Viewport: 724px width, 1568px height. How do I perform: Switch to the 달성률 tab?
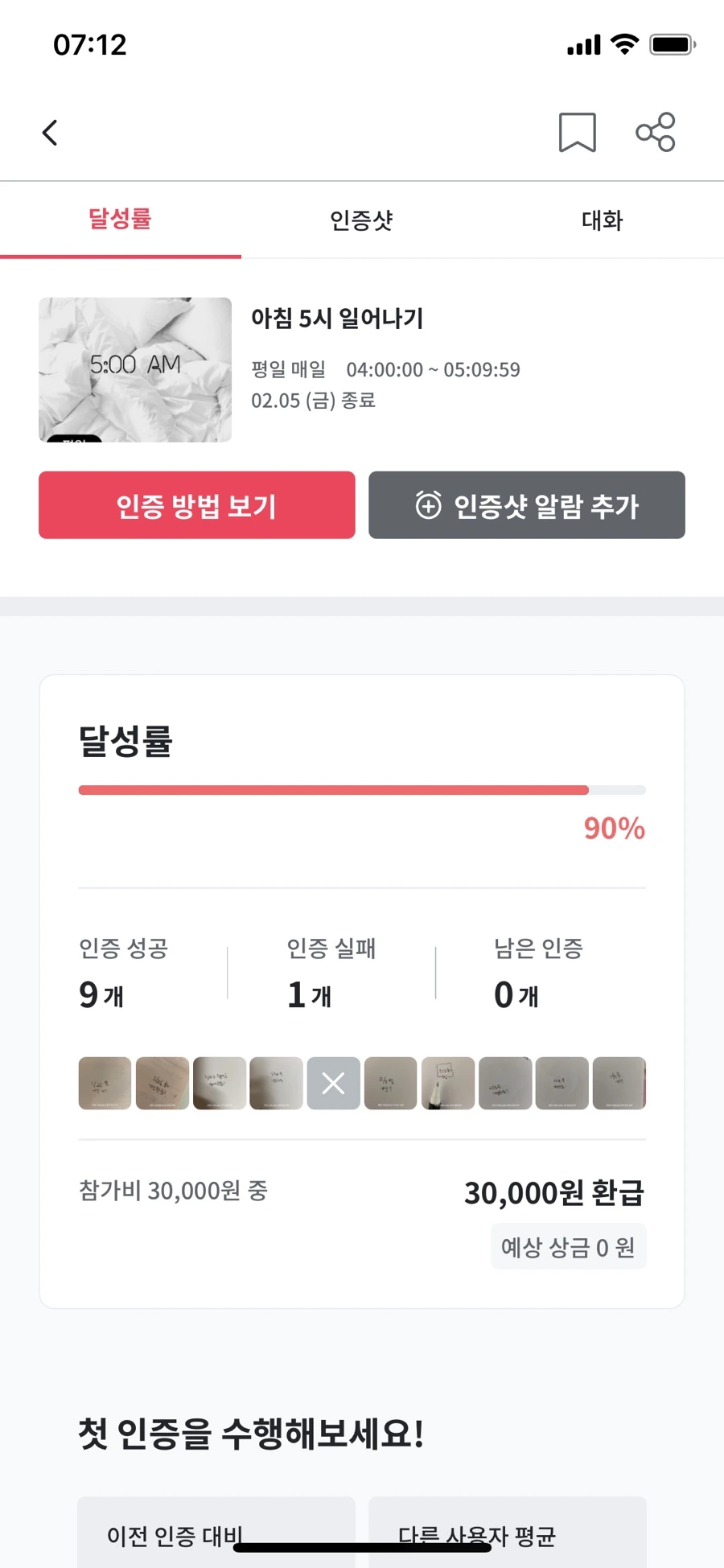tap(121, 220)
